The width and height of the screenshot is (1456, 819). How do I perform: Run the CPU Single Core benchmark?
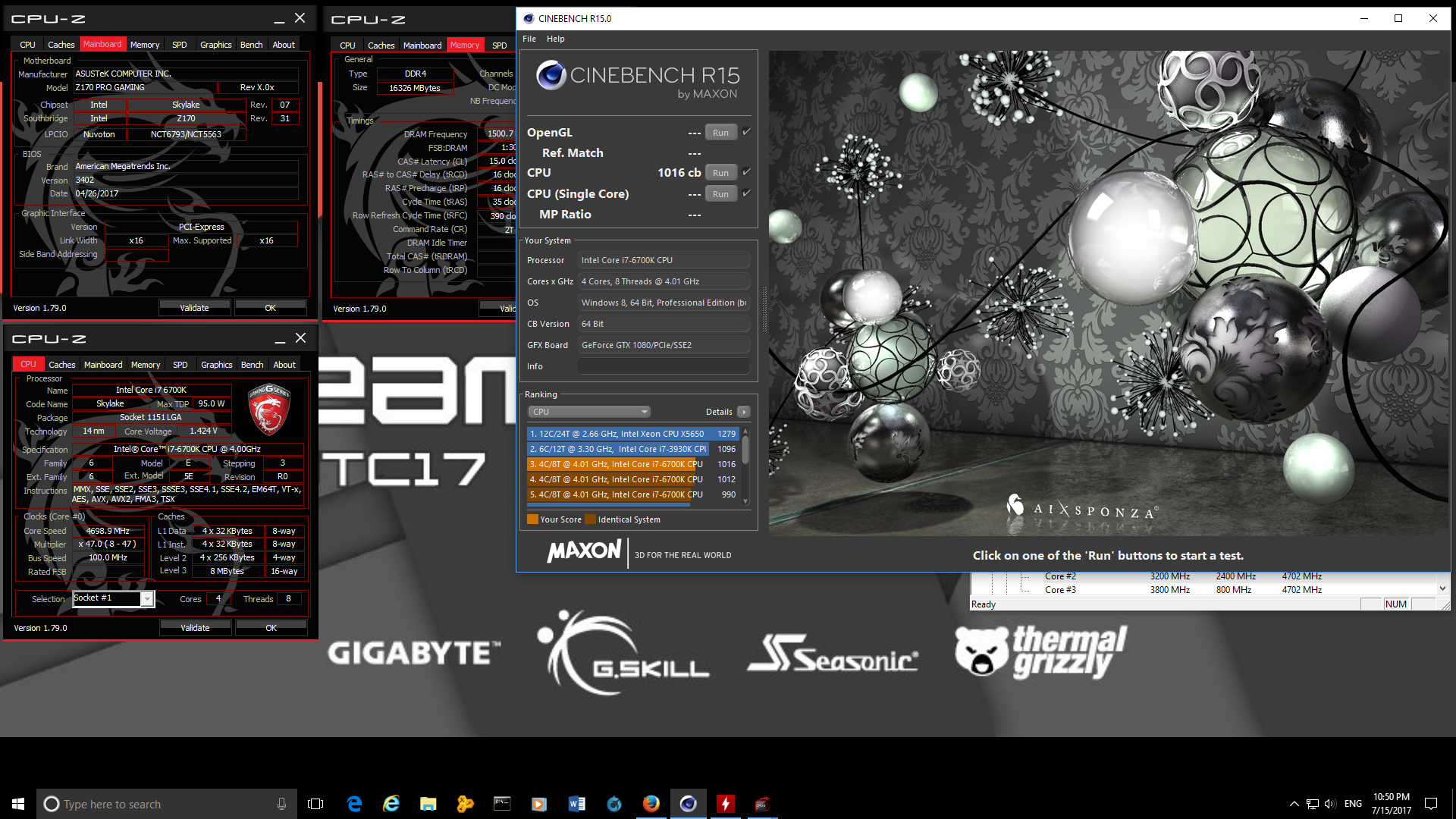(x=720, y=194)
